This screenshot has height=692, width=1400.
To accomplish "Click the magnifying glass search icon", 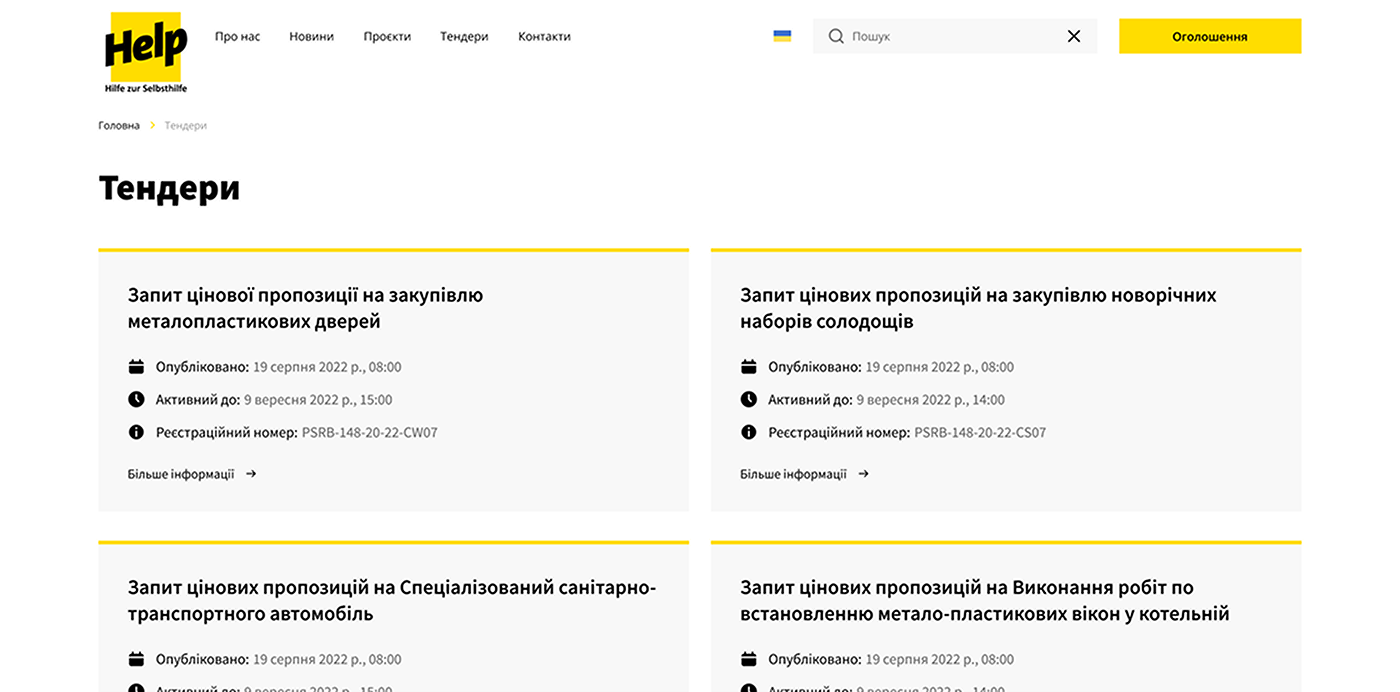I will [x=836, y=36].
